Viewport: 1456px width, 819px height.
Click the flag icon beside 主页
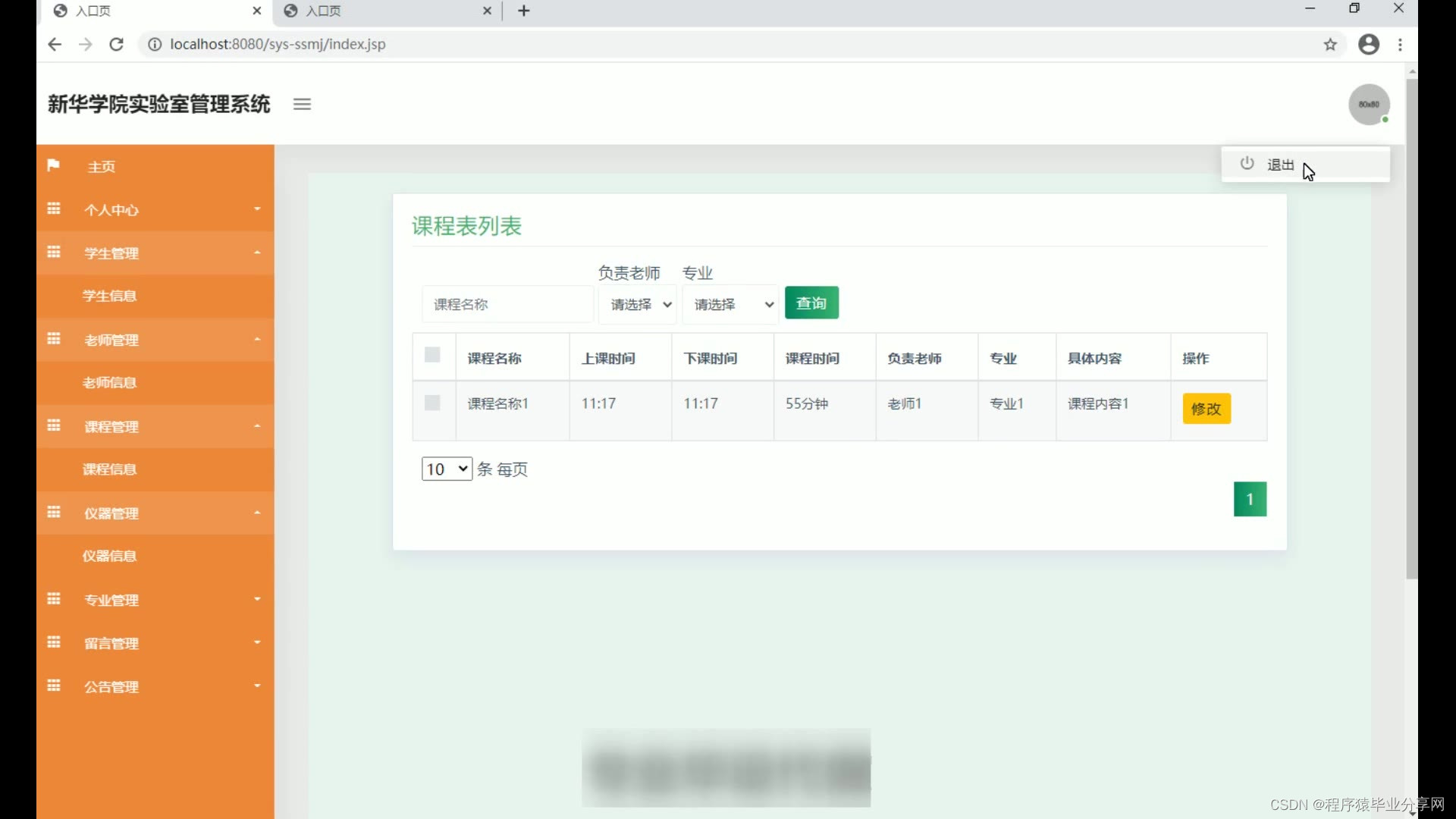(x=53, y=165)
